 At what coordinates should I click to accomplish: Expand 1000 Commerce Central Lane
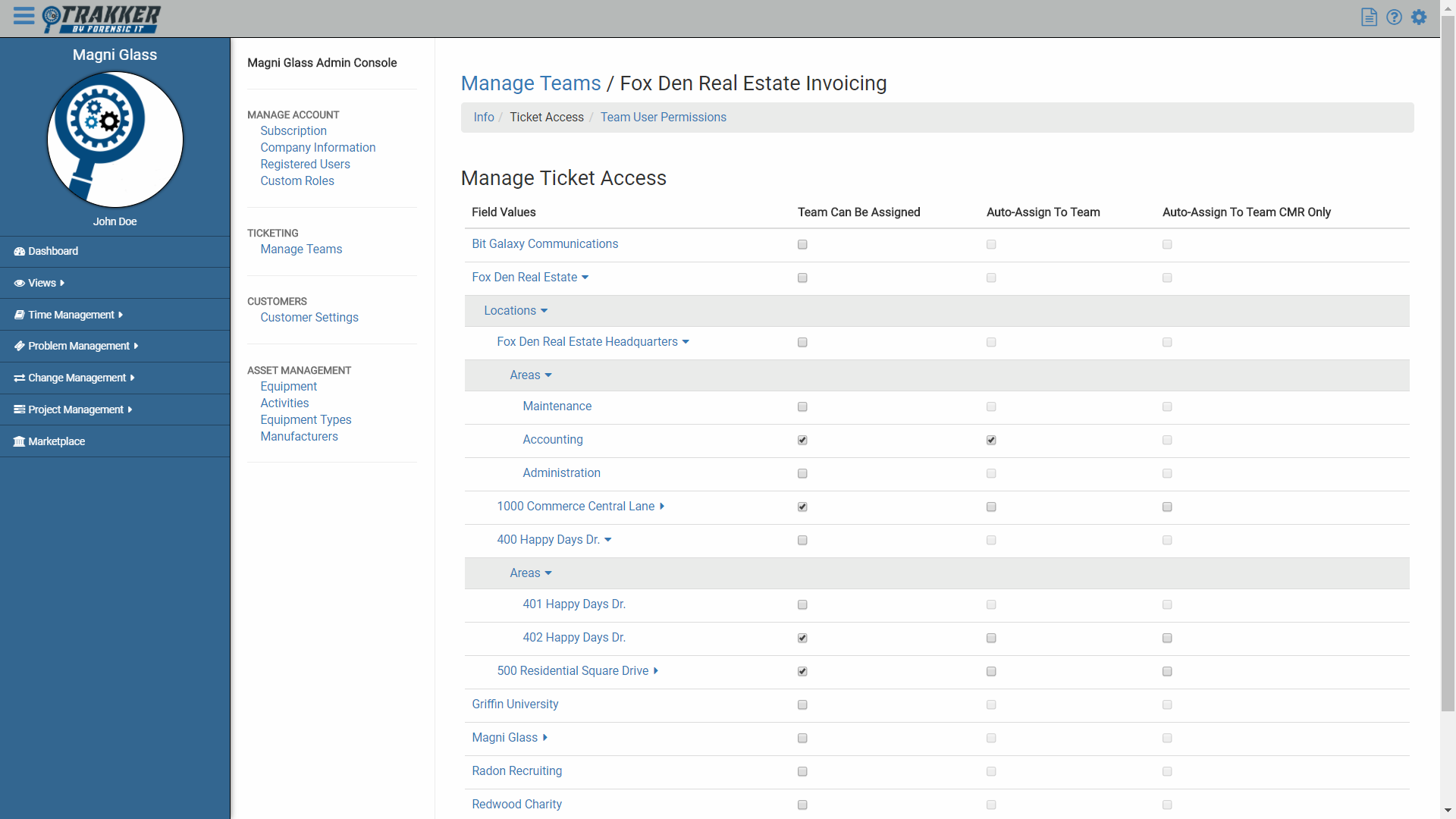tap(662, 507)
